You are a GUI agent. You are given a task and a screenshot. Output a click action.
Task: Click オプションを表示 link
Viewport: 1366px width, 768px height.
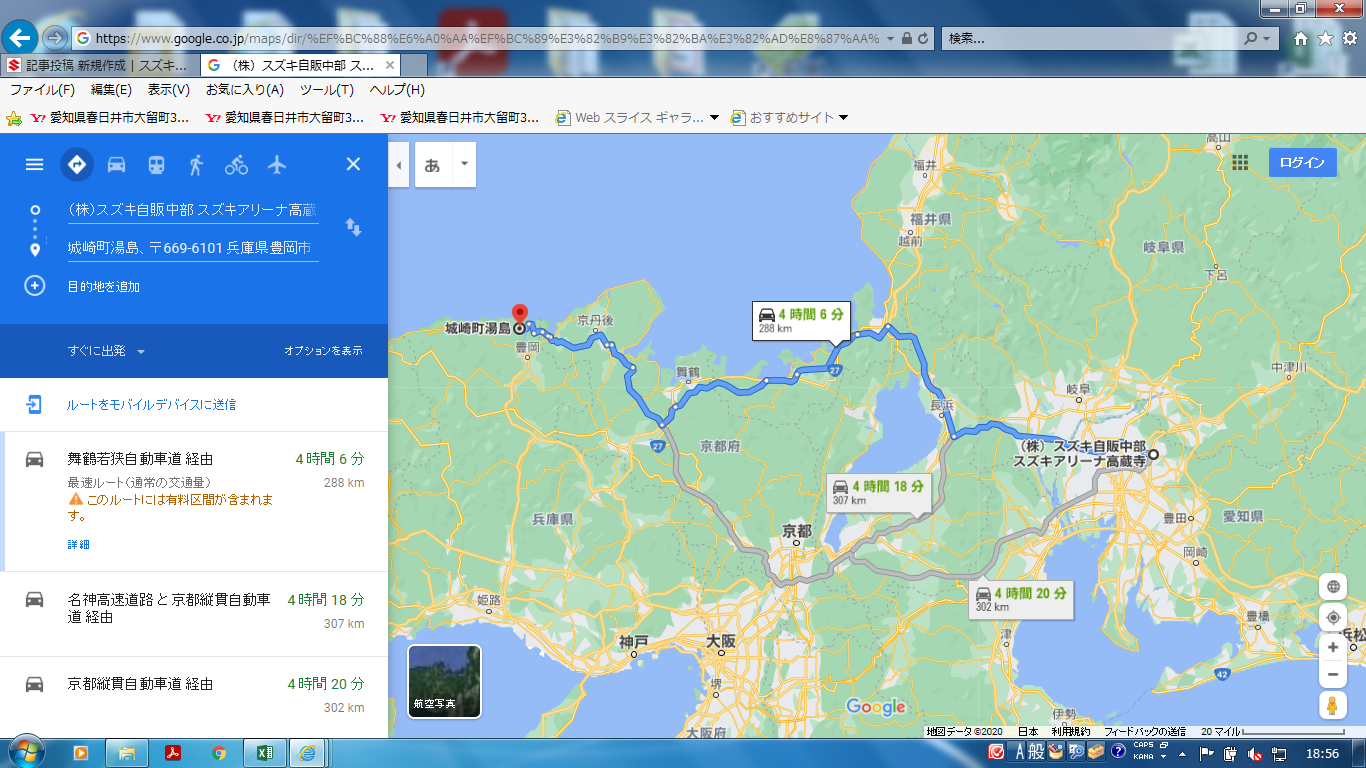point(323,351)
